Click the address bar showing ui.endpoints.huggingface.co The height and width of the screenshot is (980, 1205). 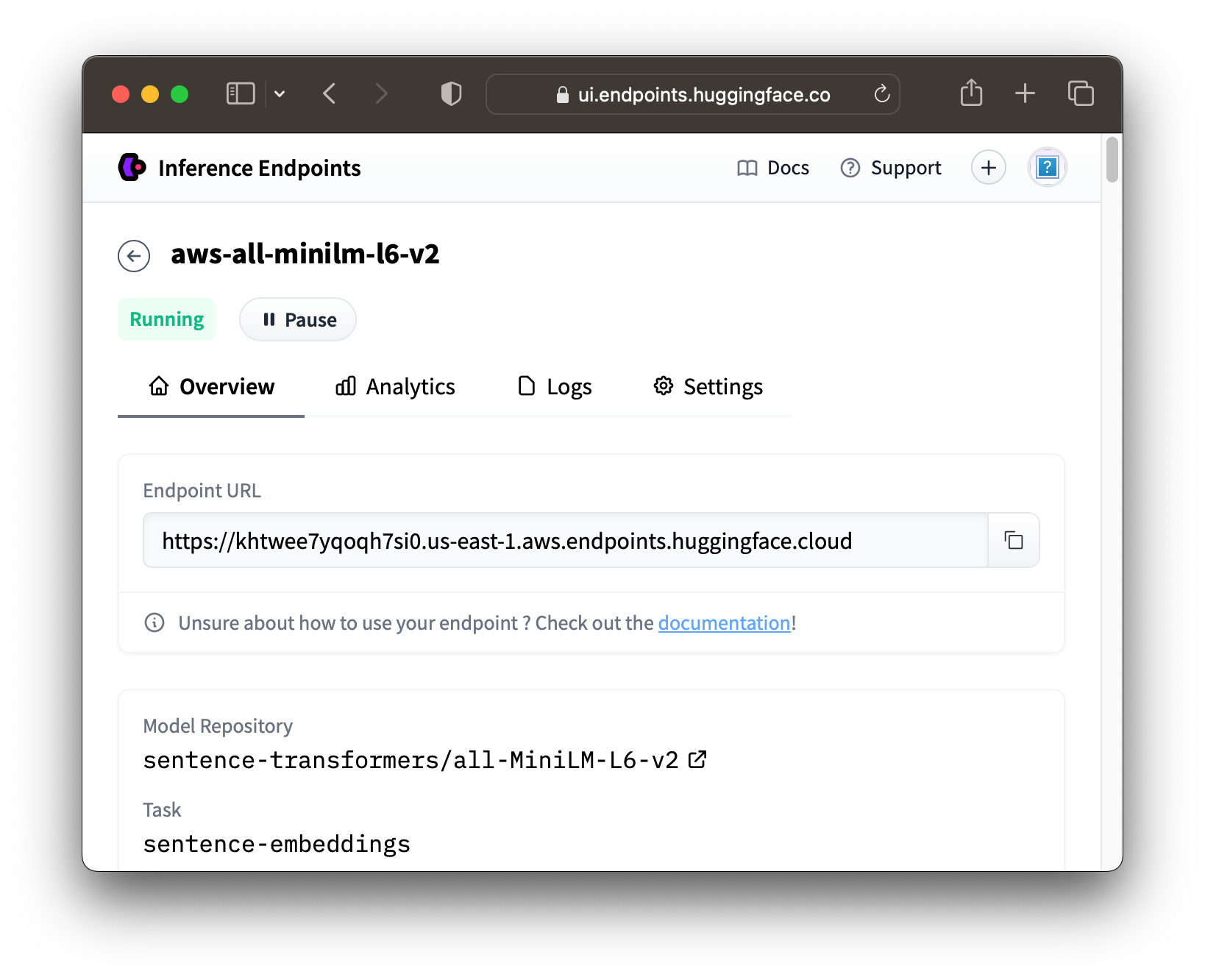[693, 94]
